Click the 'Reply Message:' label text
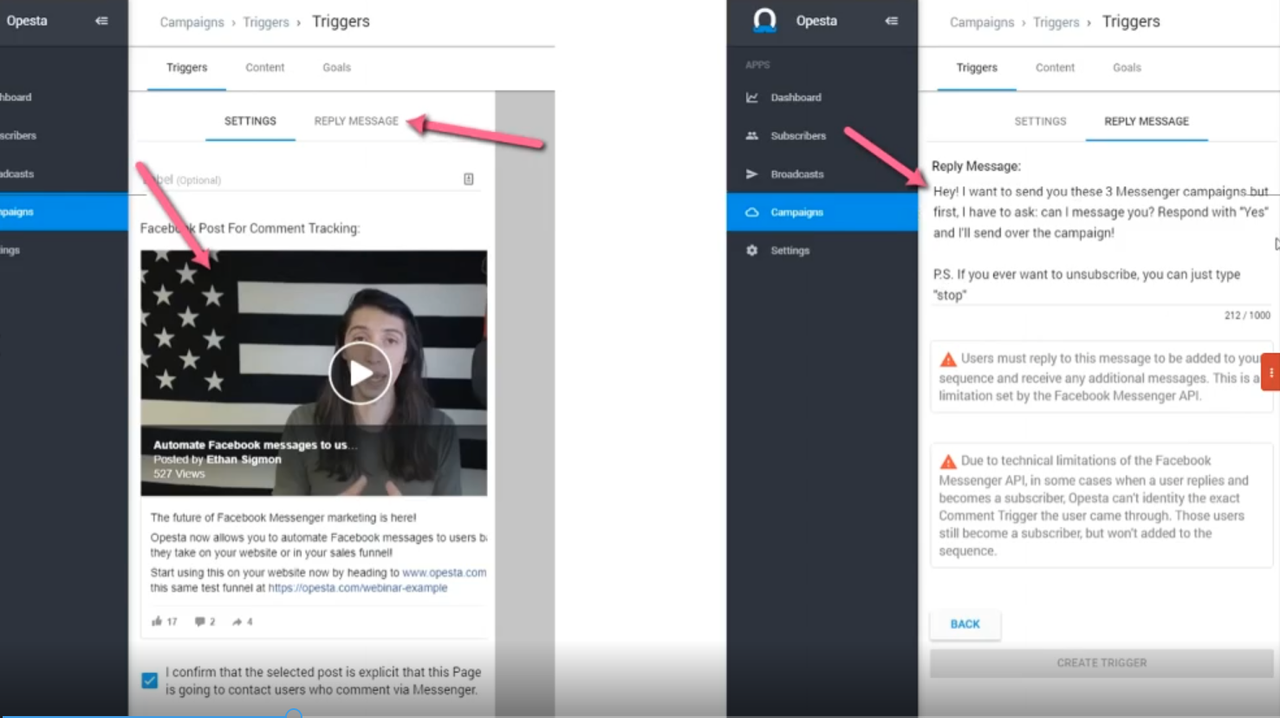 tap(976, 167)
